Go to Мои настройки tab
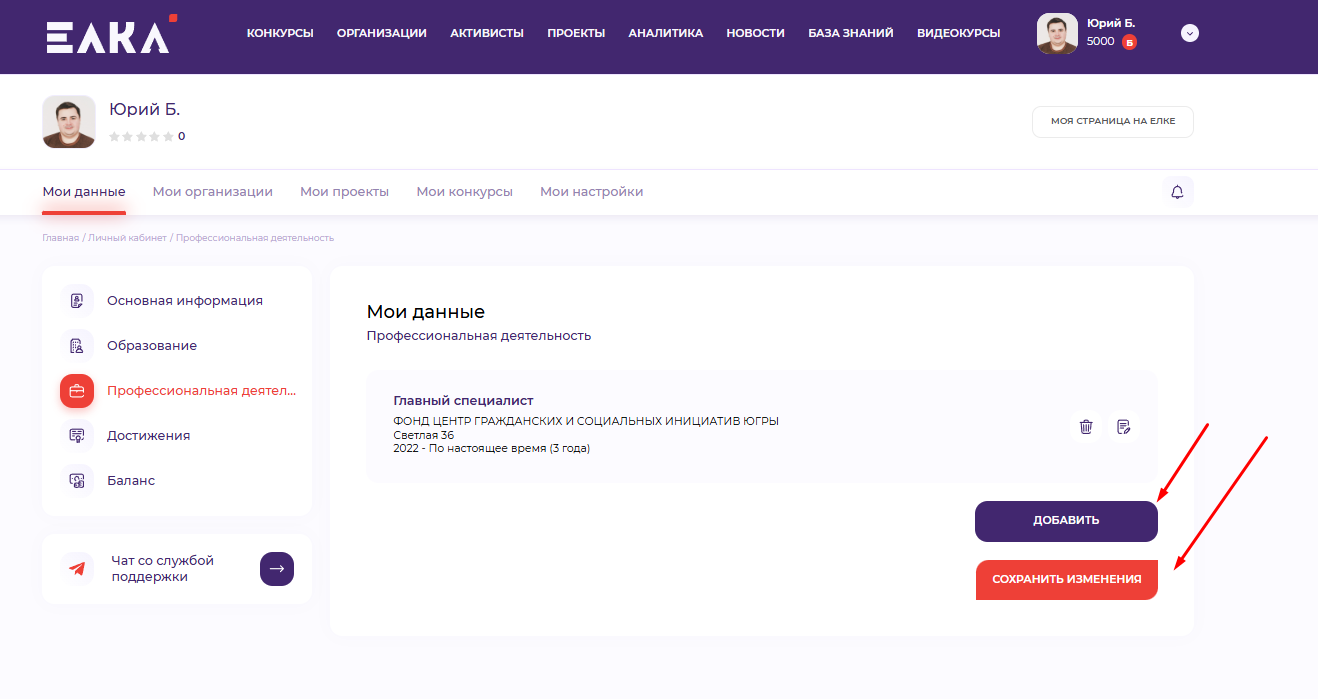 (x=591, y=192)
